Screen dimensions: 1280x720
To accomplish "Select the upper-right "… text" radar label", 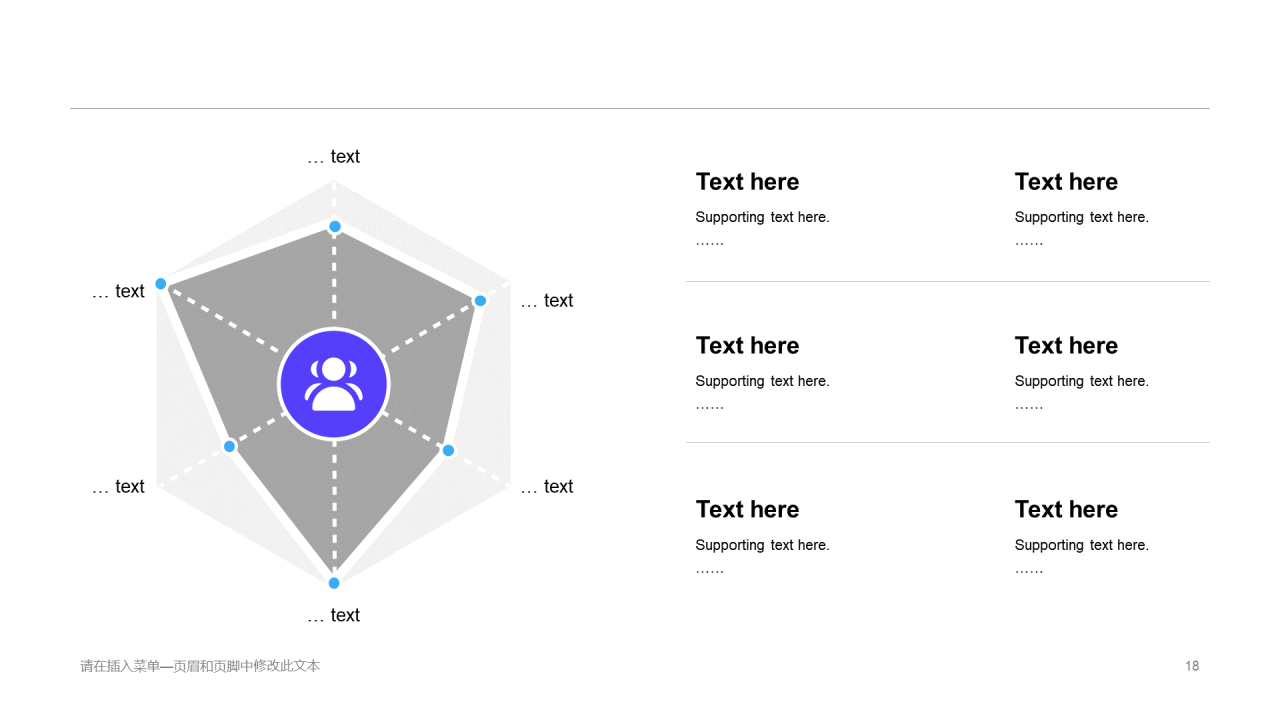I will point(547,301).
